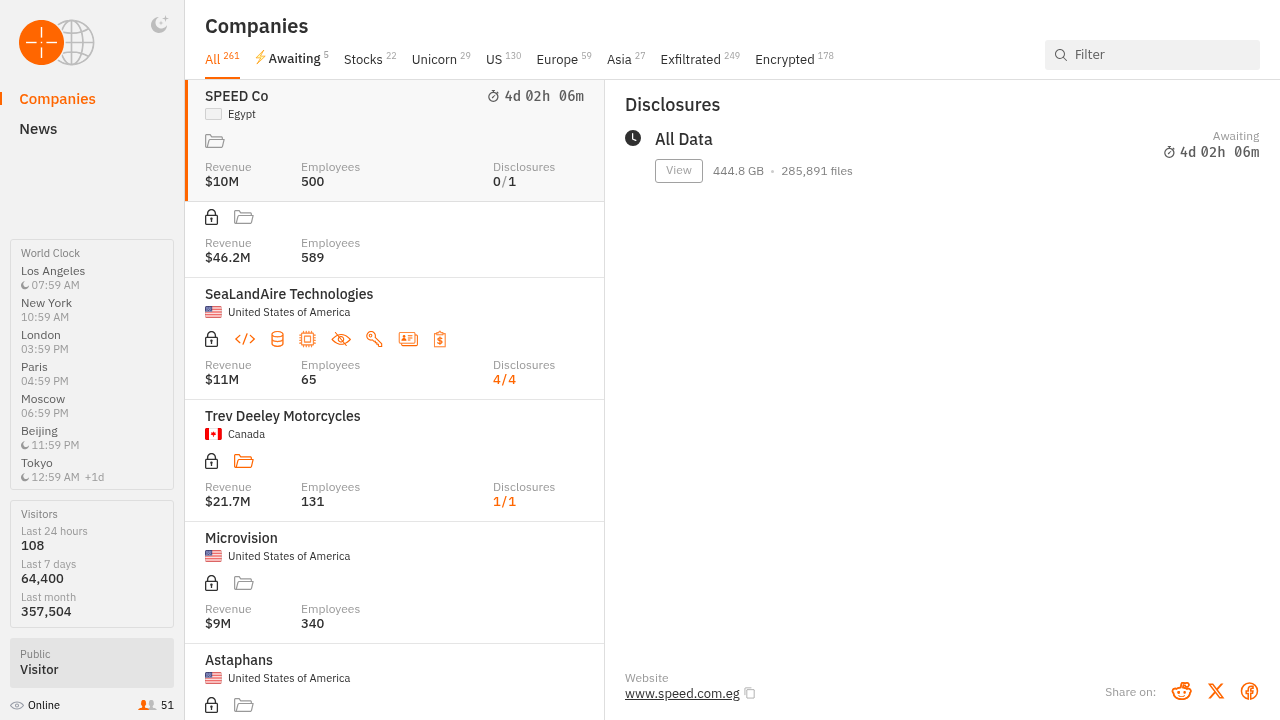Viewport: 1280px width, 720px height.
Task: Click the Filter search field
Action: (x=1152, y=55)
